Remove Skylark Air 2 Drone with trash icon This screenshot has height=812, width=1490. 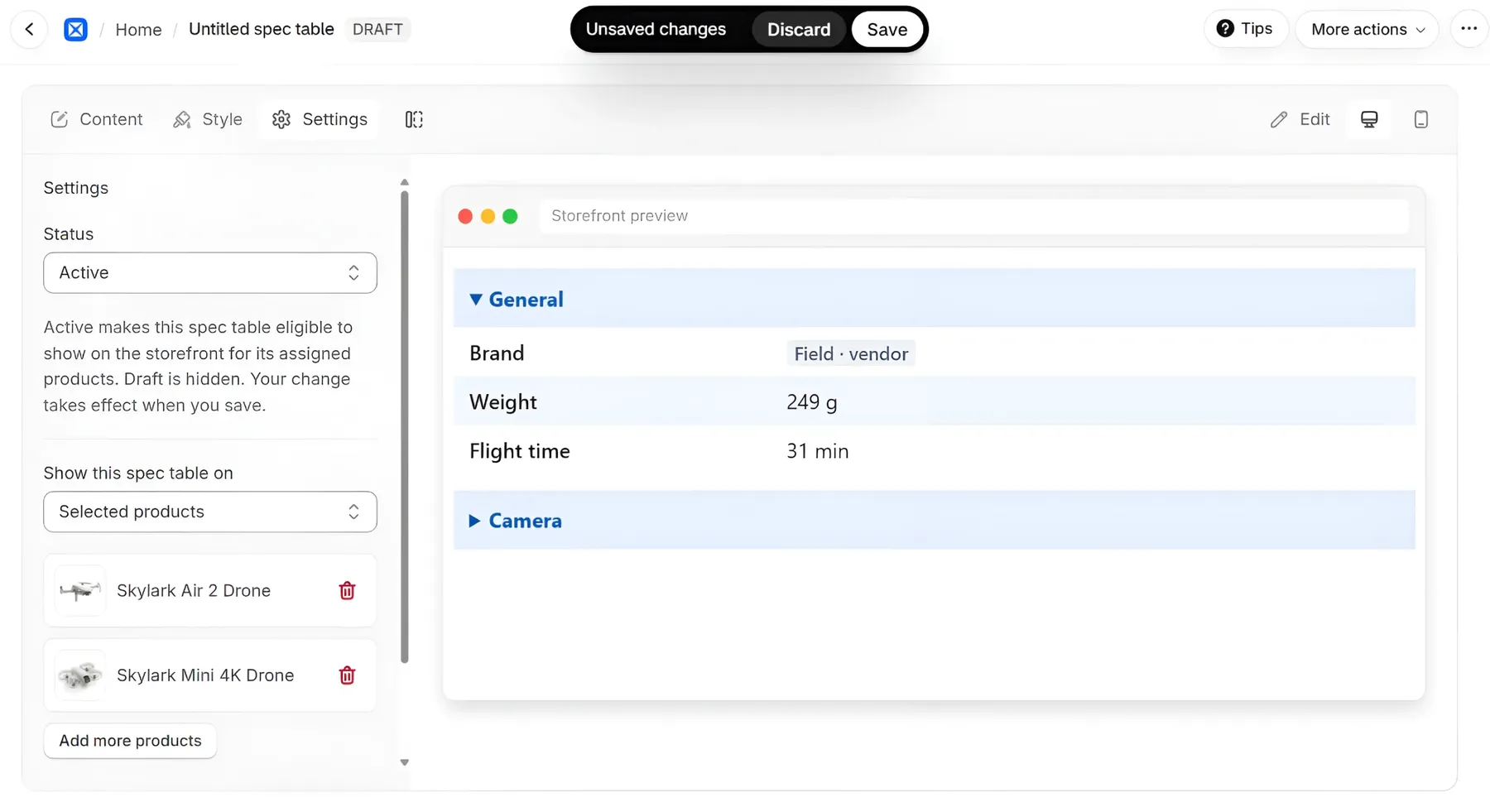347,590
